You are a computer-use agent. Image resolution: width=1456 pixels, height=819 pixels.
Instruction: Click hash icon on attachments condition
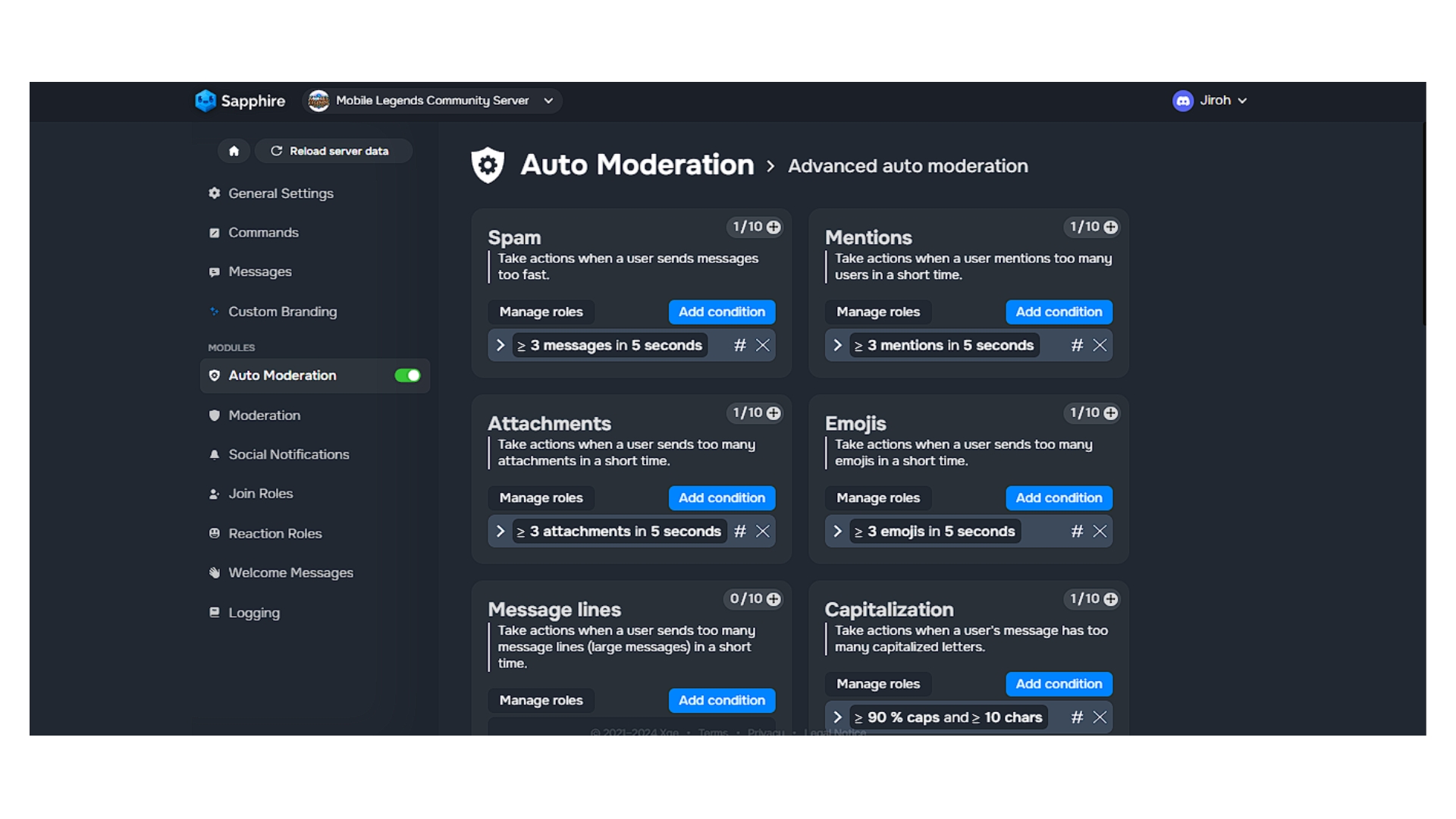(739, 532)
